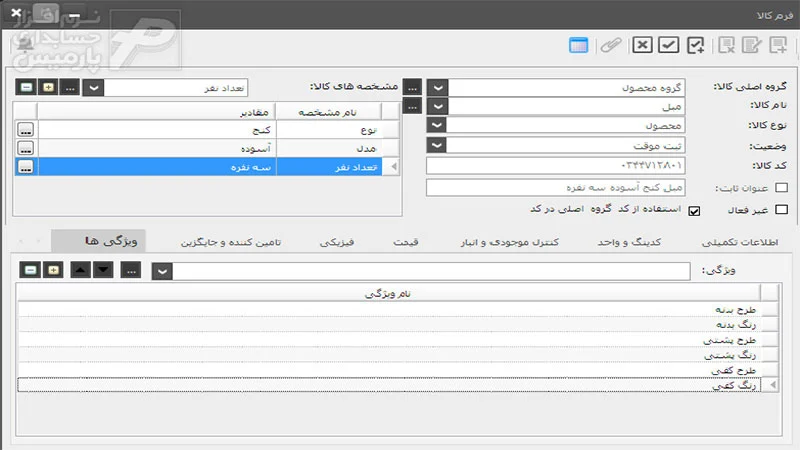Click the مدل specification name cell

(329, 148)
